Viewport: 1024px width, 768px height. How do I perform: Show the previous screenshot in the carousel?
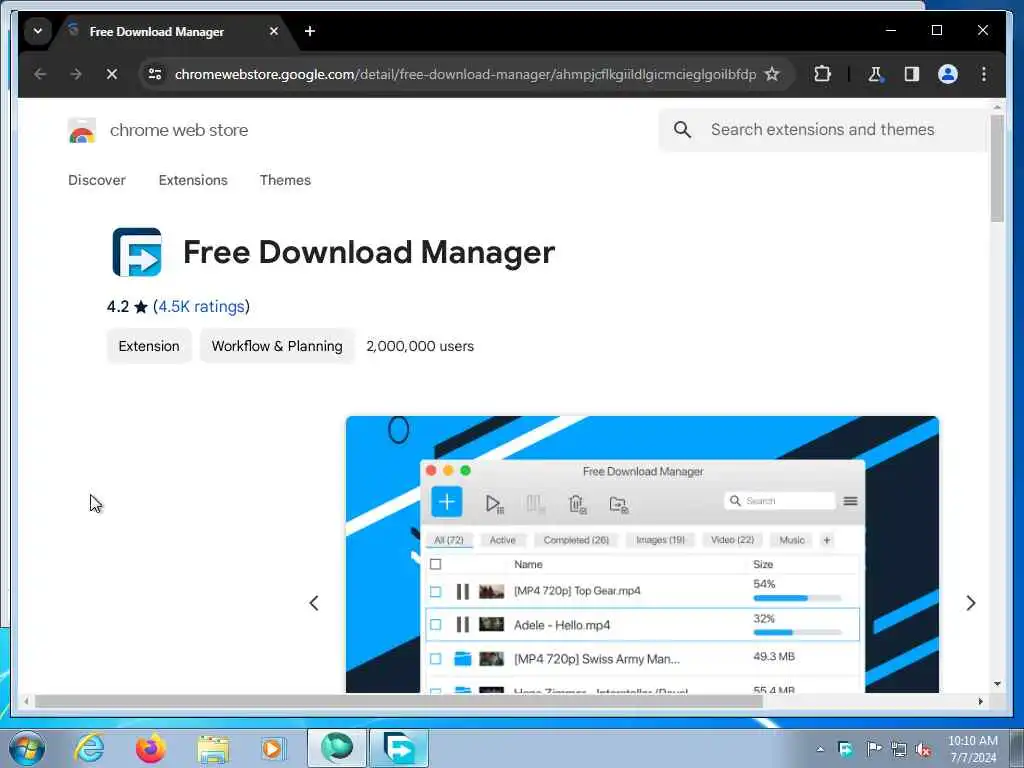click(314, 603)
